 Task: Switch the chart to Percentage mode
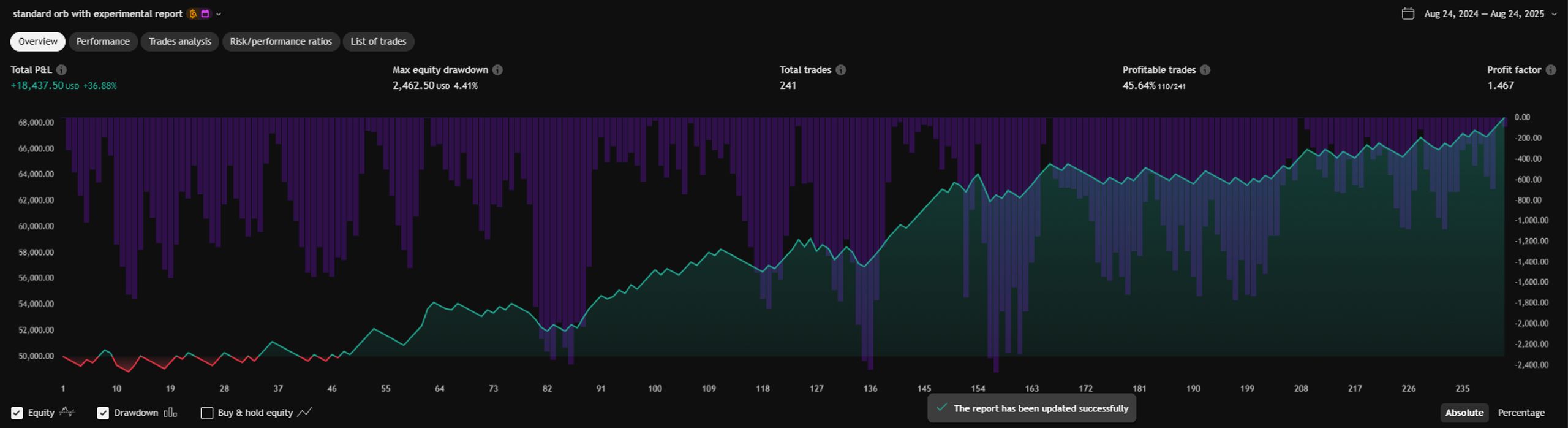coord(1521,413)
